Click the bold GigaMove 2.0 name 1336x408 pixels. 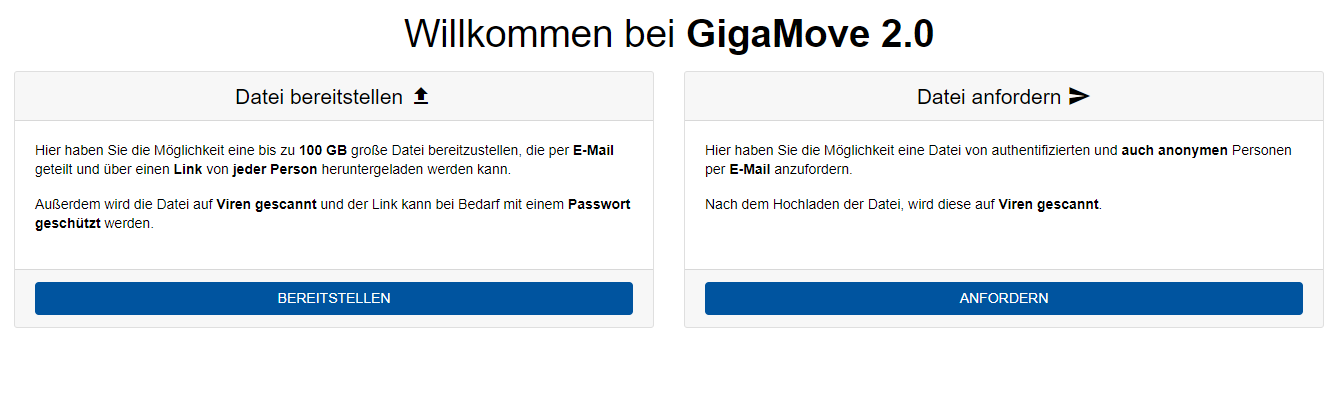tap(809, 34)
